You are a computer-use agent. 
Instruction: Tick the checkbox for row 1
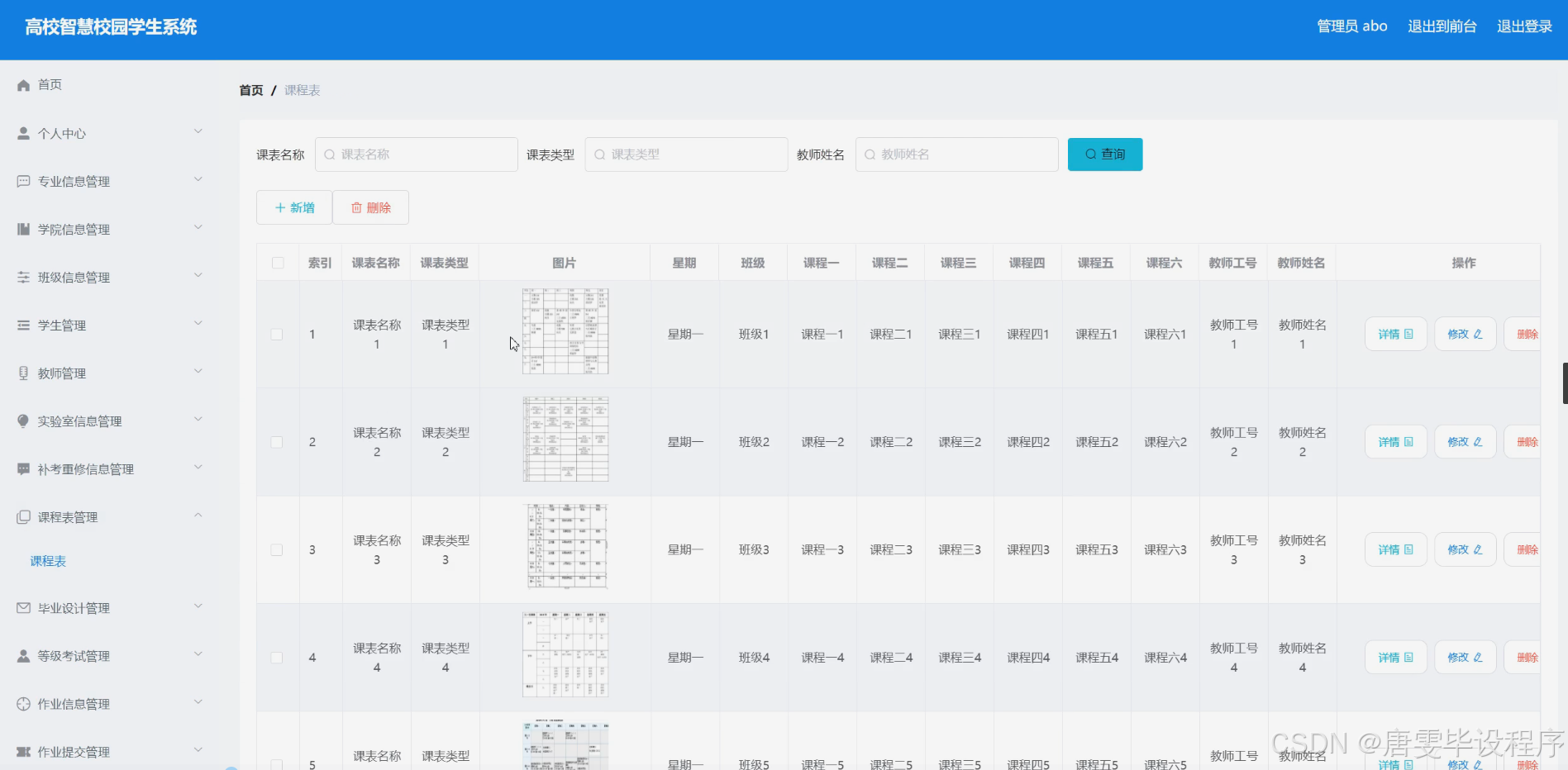(x=277, y=335)
